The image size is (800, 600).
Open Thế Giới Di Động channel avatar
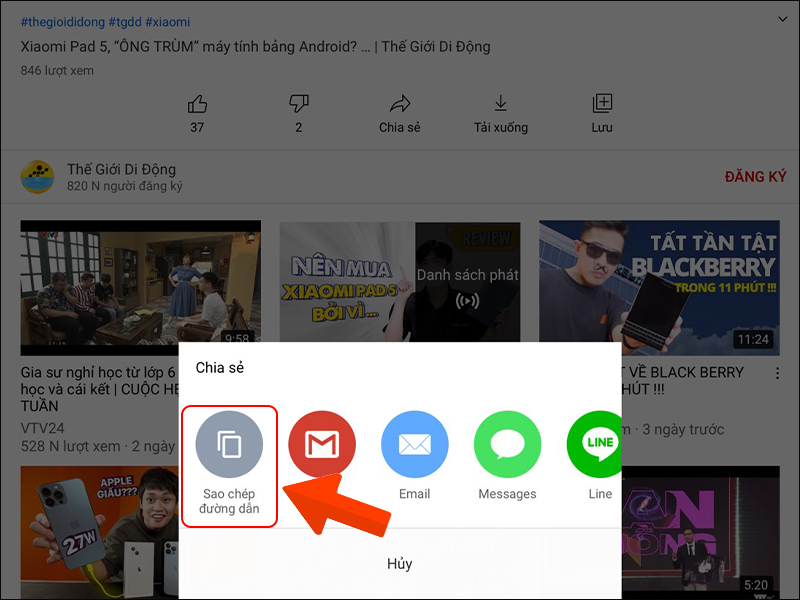click(37, 177)
